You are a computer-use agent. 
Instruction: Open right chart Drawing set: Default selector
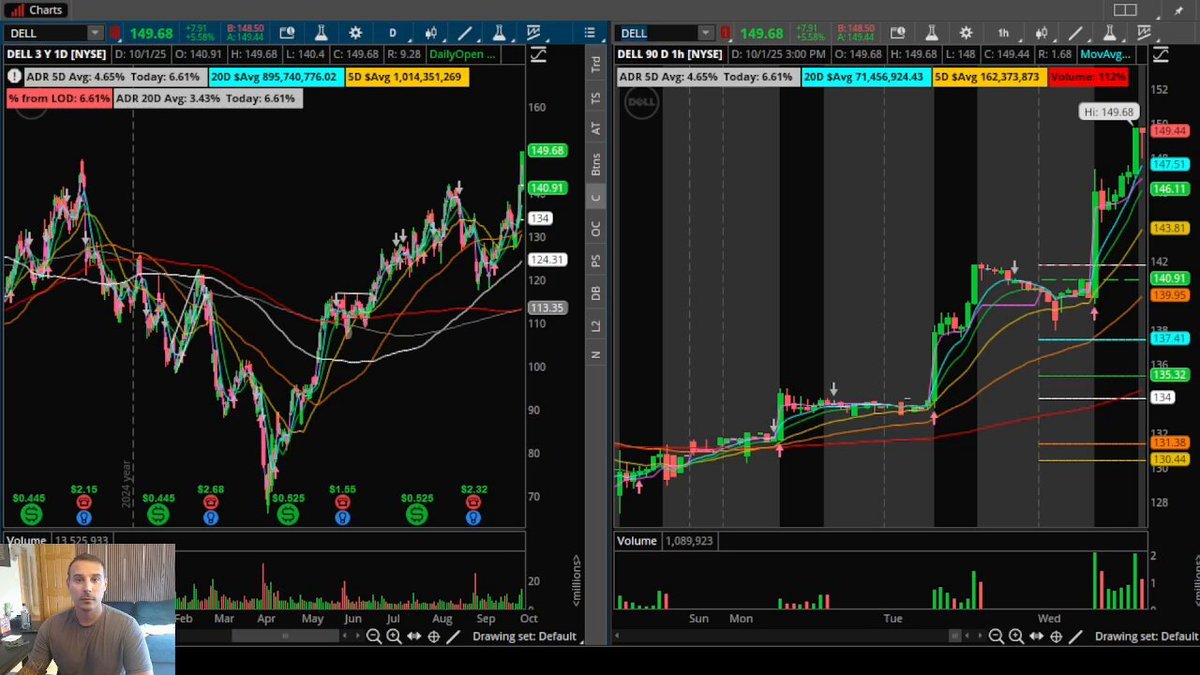[x=1146, y=636]
